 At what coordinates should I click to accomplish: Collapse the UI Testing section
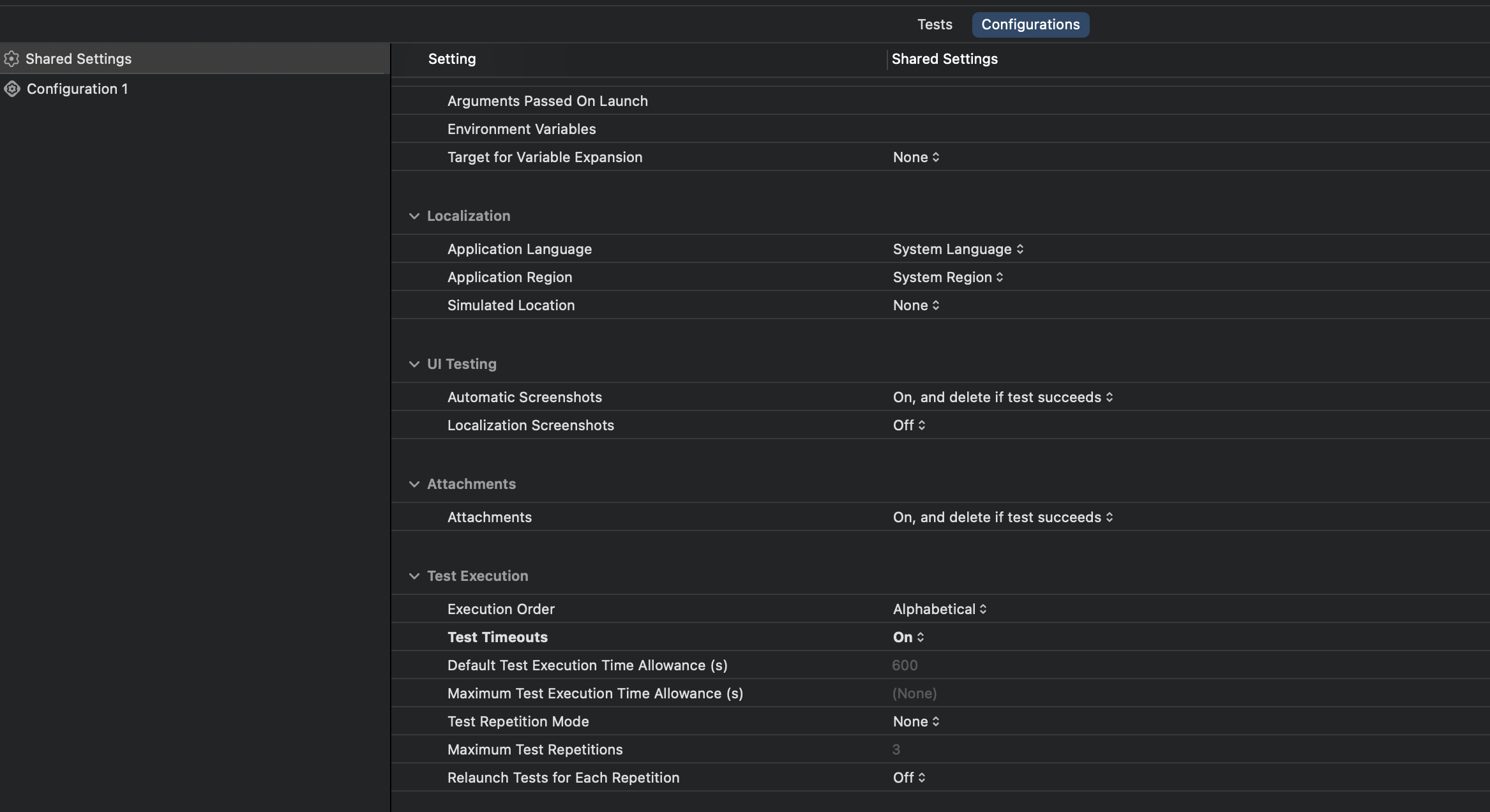[414, 364]
